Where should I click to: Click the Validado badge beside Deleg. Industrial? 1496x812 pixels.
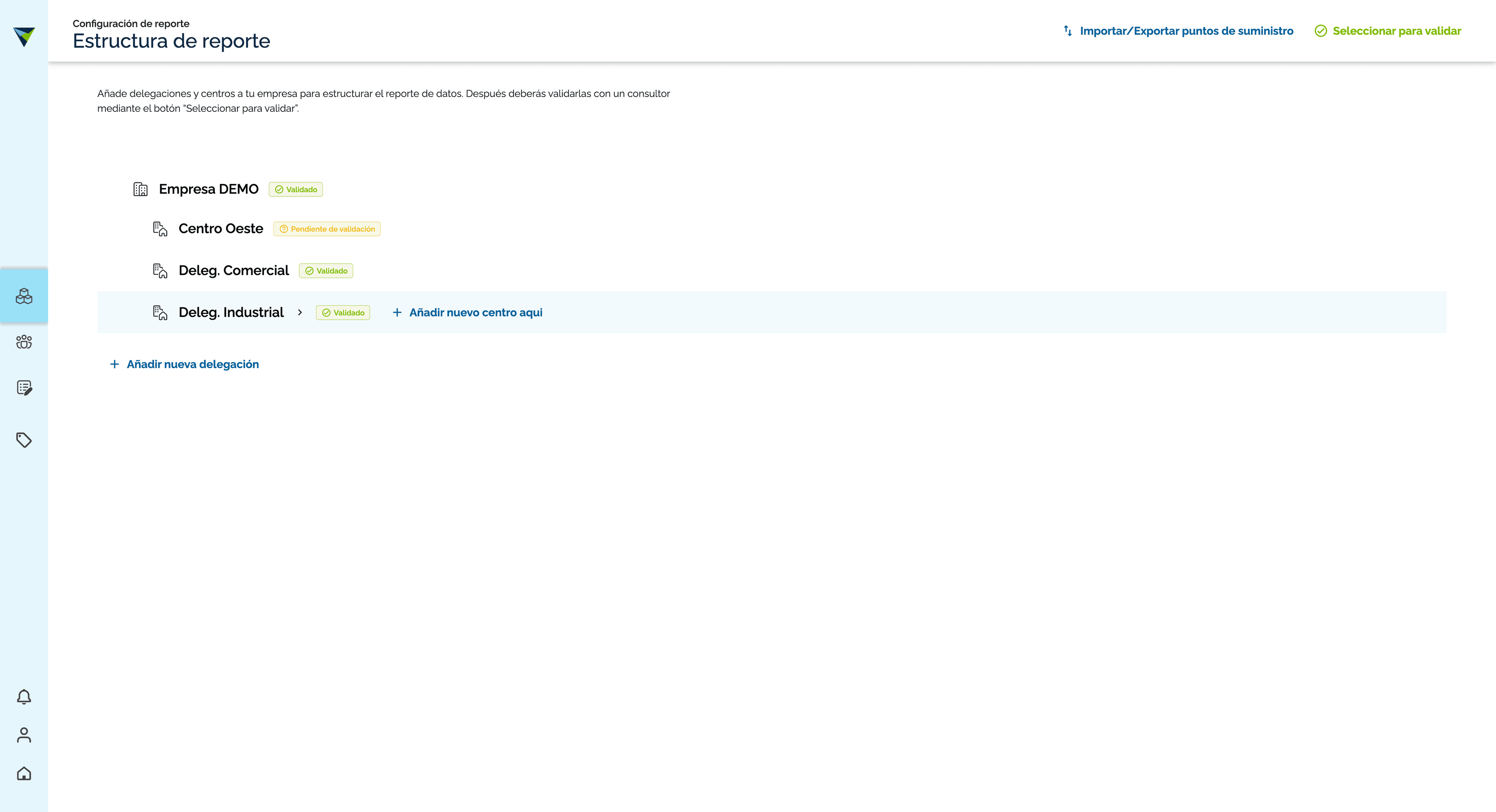(343, 313)
